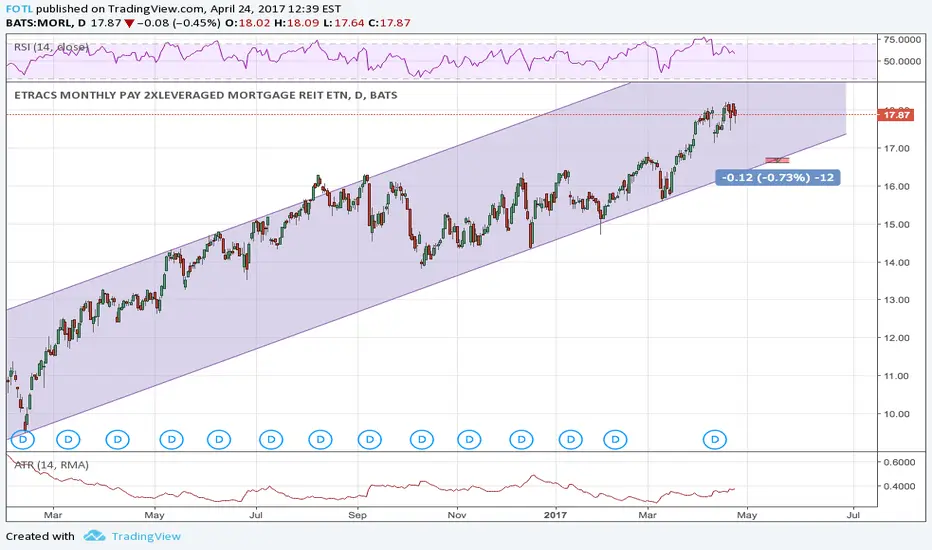Select the L:17.64 low value
932x550 pixels.
[344, 23]
